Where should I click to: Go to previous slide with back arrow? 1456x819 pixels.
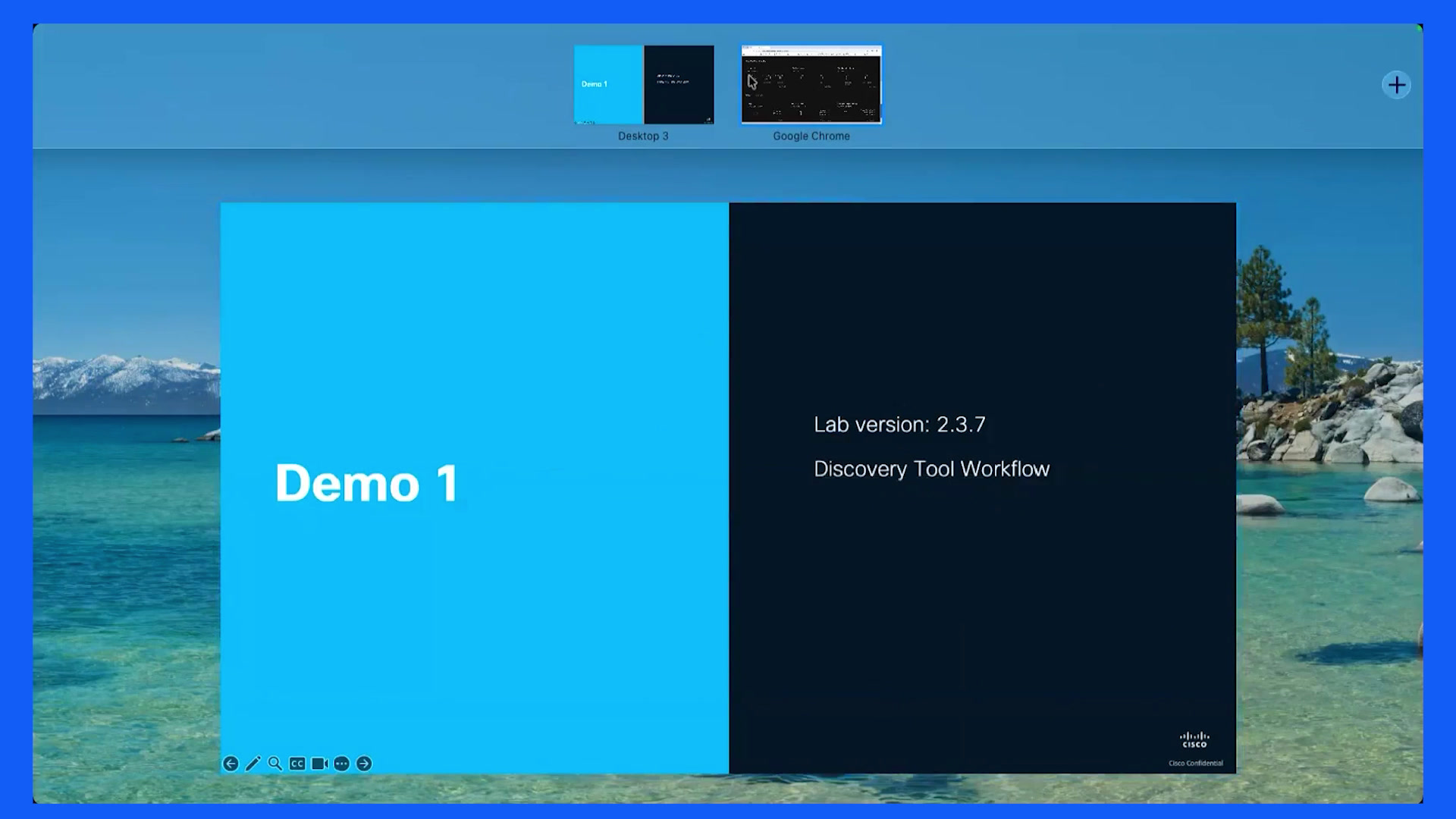(x=231, y=764)
